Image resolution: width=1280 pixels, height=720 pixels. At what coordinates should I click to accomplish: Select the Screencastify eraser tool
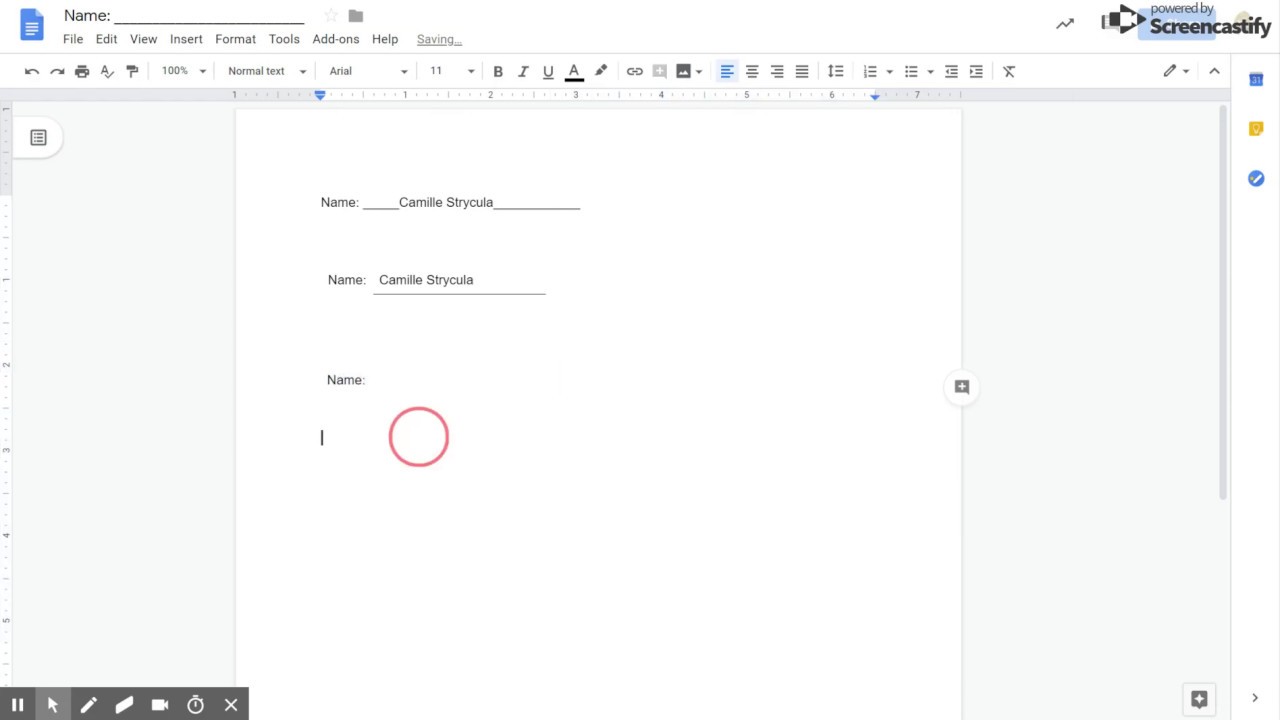click(124, 705)
